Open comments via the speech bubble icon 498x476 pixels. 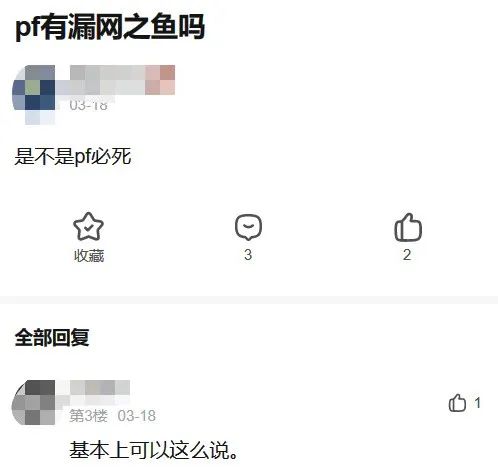coord(248,227)
